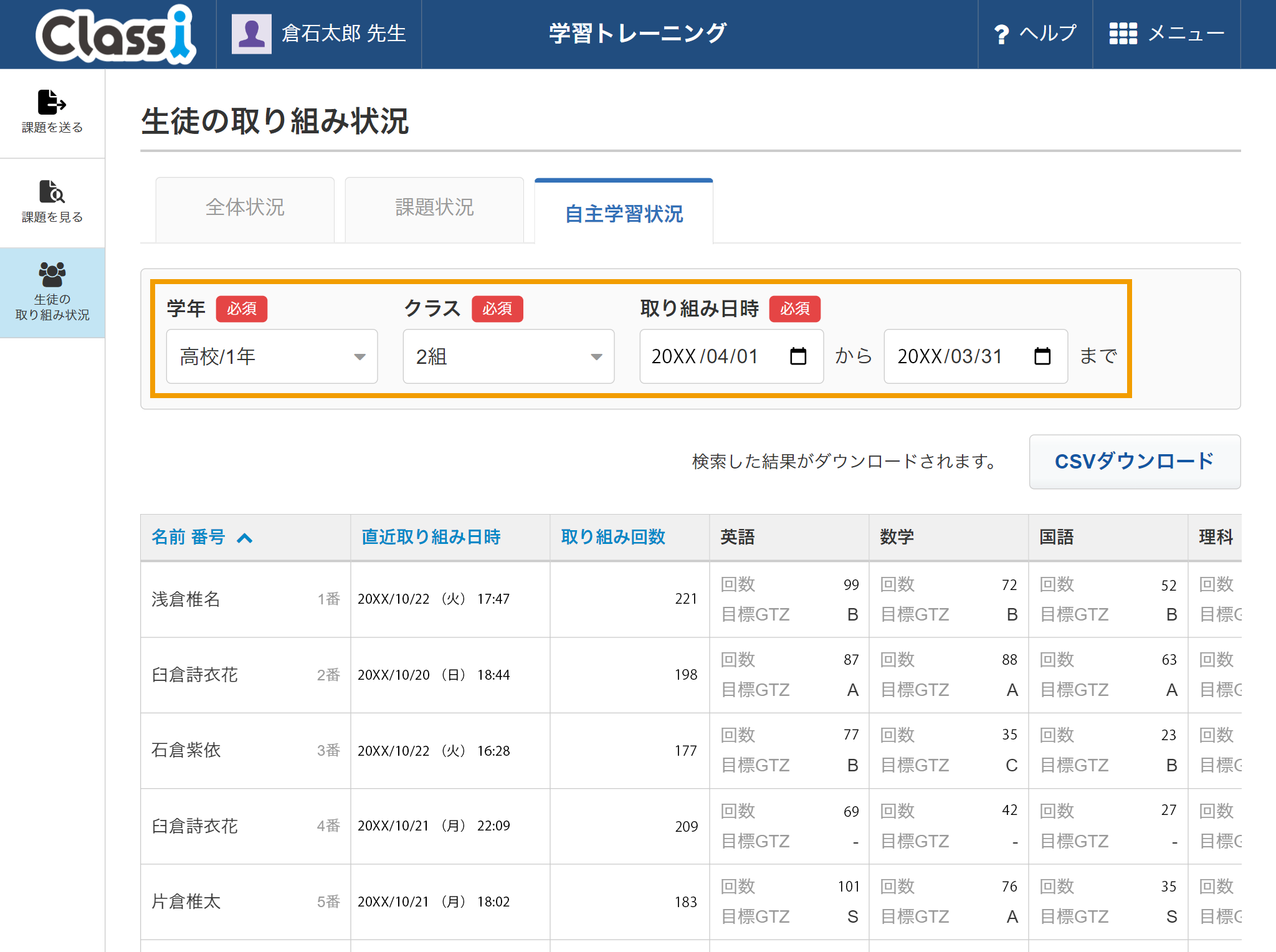Click 理科 column header
The height and width of the screenshot is (952, 1276).
click(x=1216, y=537)
